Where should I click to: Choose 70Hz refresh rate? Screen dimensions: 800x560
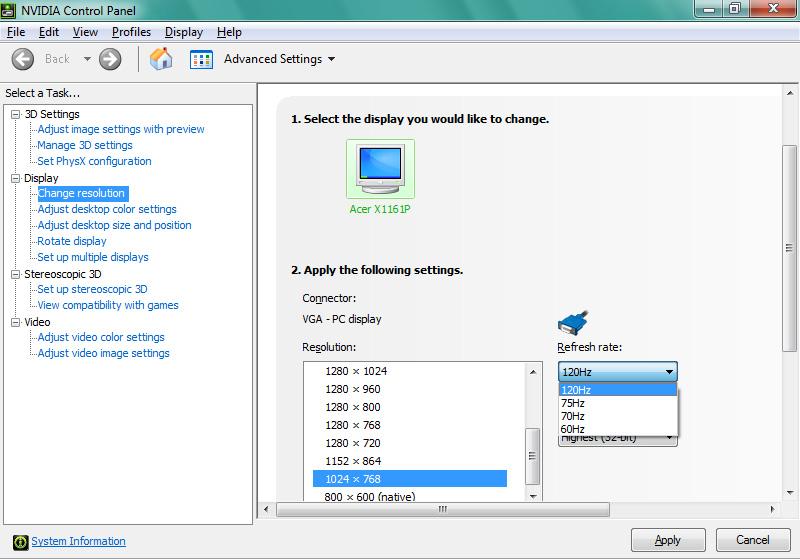pos(618,416)
